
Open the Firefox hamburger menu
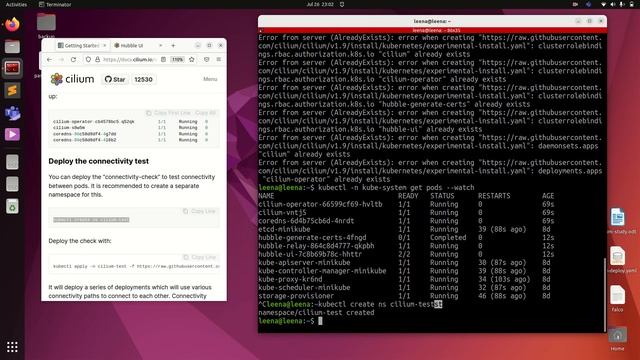(x=219, y=60)
